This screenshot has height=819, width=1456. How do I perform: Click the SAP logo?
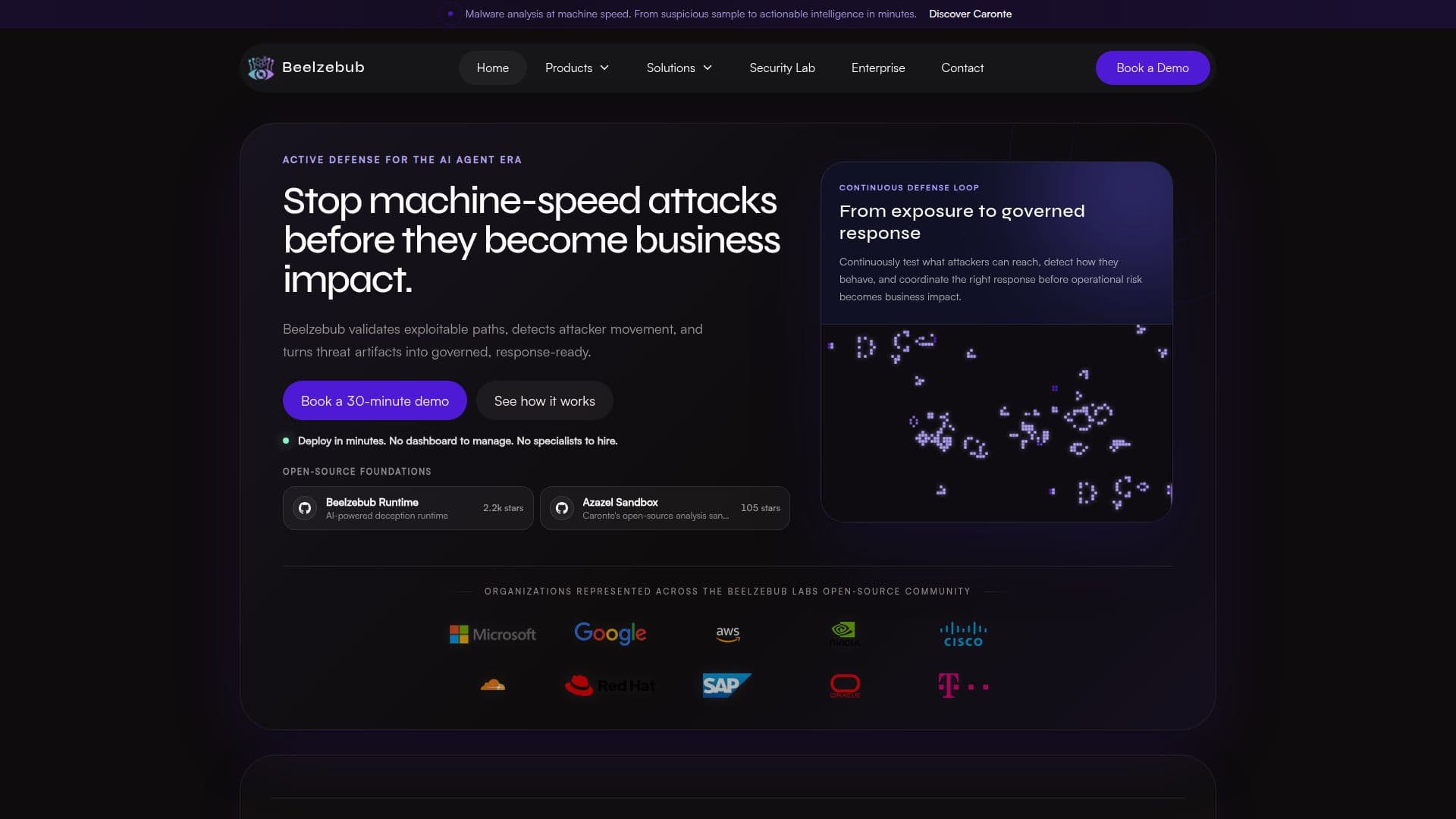coord(727,686)
